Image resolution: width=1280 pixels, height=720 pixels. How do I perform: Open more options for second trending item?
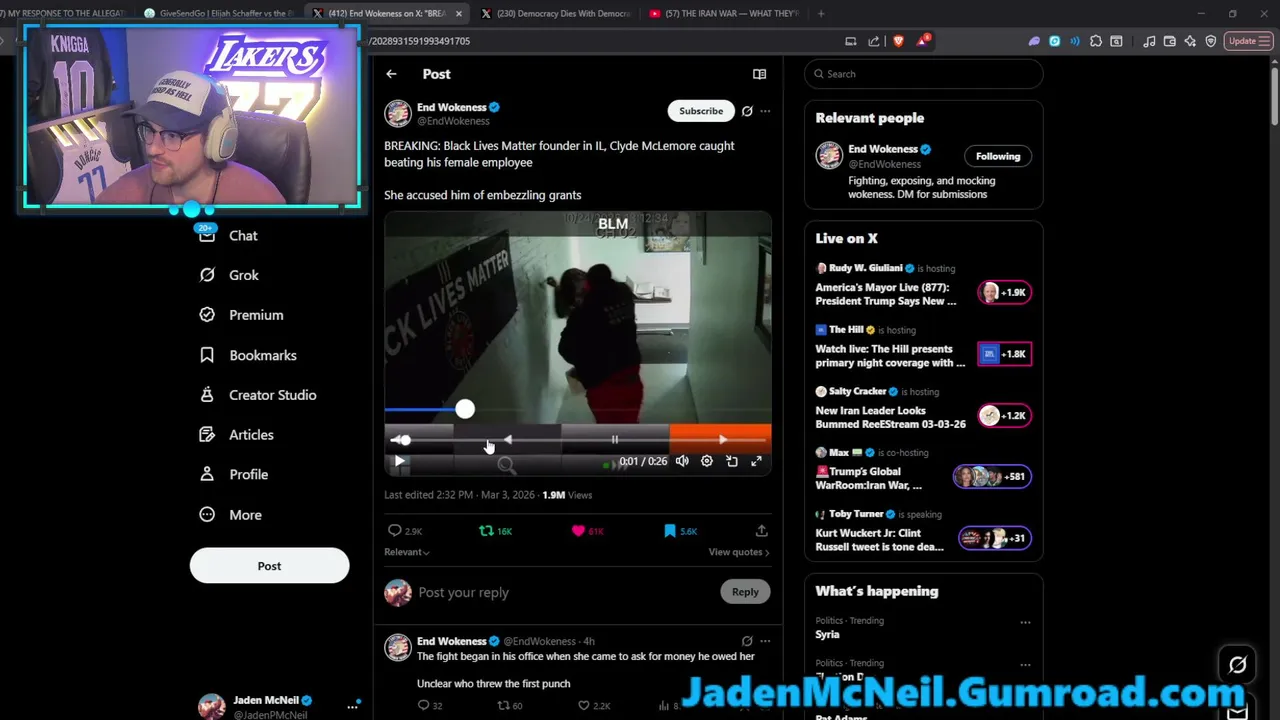(1025, 664)
